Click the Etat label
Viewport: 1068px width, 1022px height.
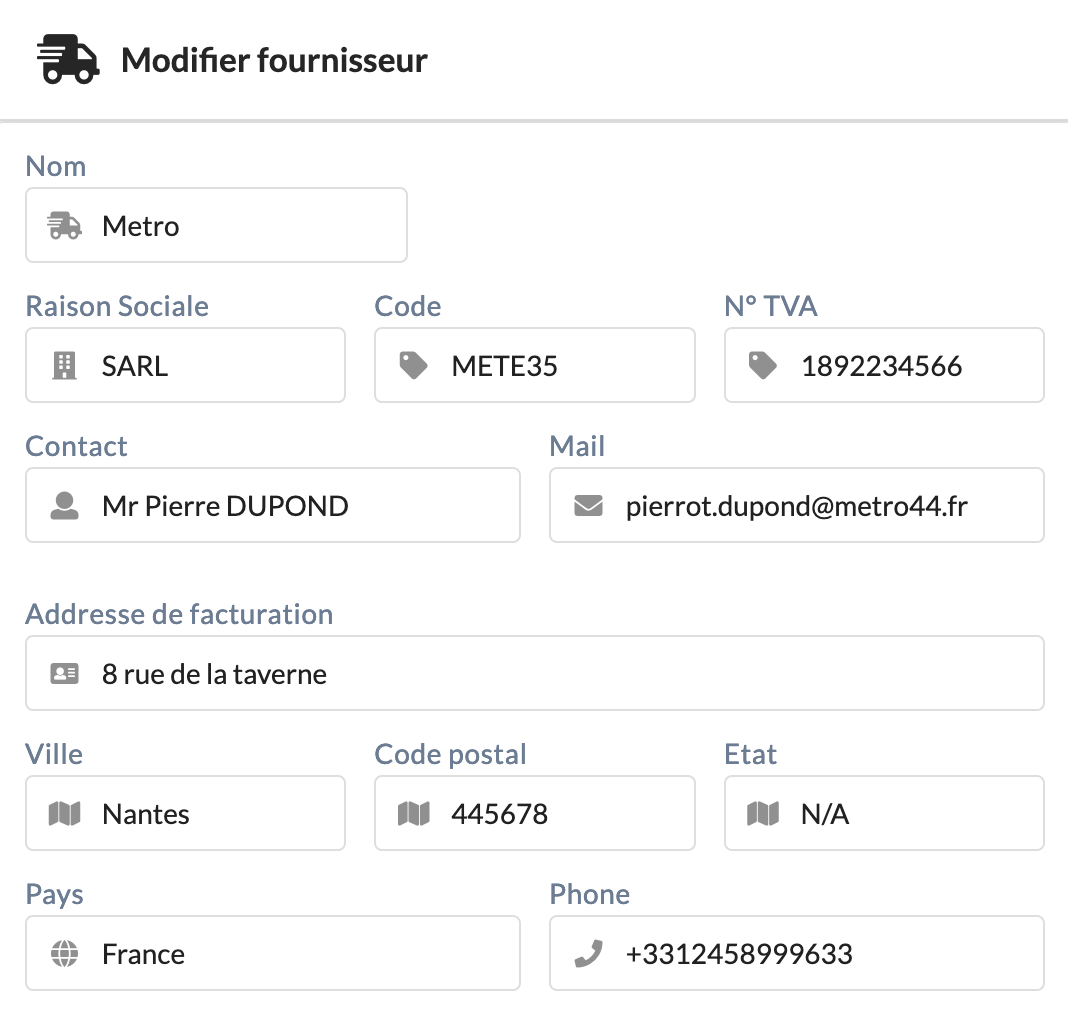[751, 754]
